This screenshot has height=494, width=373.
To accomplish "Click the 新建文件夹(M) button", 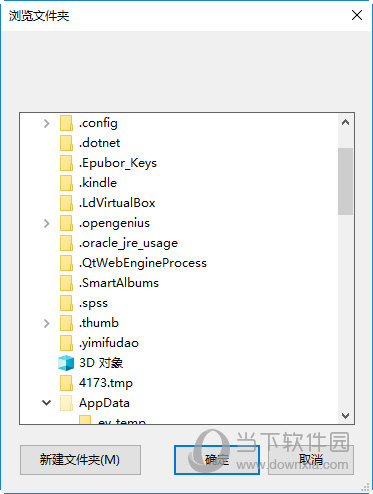I will 80,460.
